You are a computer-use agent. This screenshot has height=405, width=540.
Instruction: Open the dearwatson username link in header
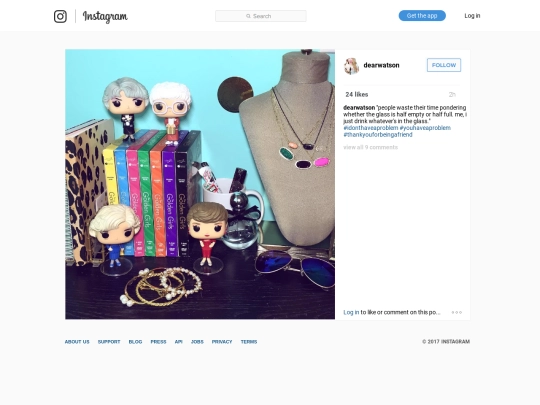(x=381, y=65)
